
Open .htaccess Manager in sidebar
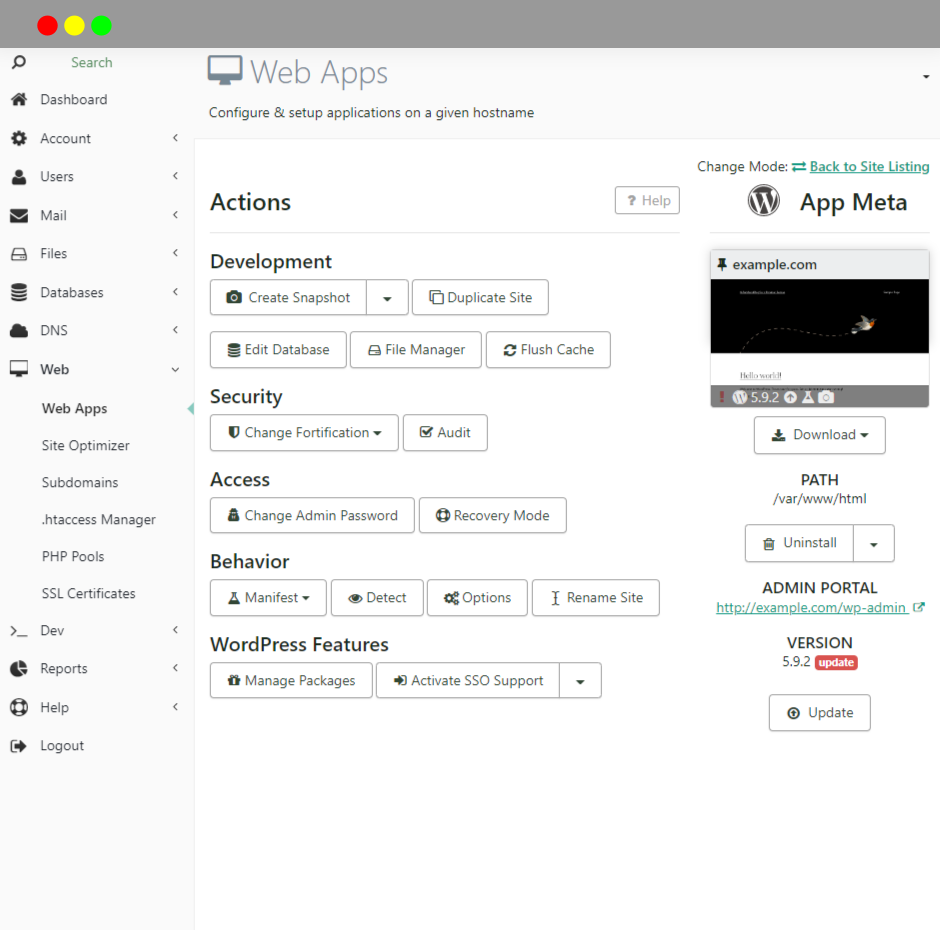pyautogui.click(x=99, y=520)
